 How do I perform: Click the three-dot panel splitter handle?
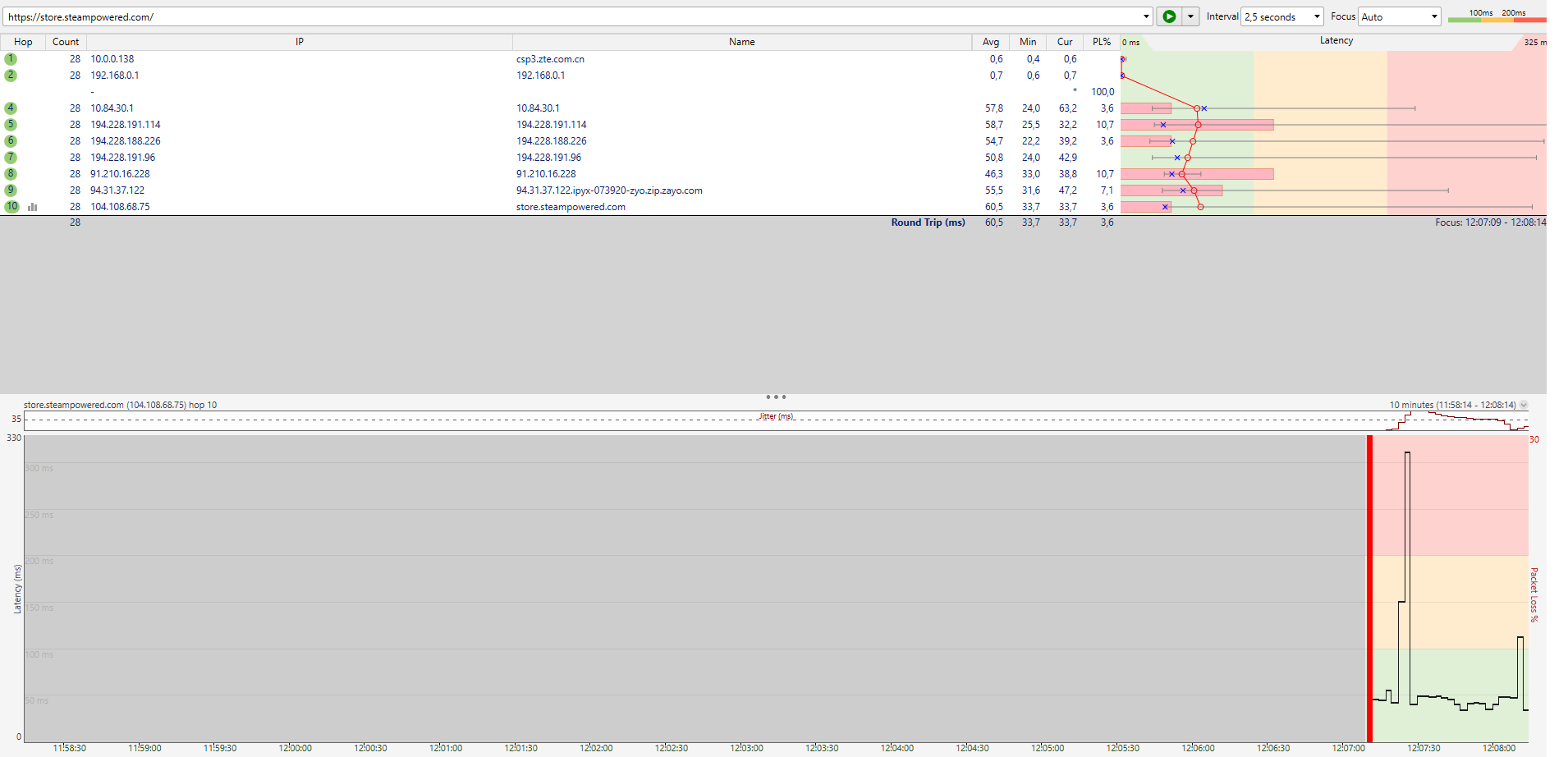coord(776,397)
